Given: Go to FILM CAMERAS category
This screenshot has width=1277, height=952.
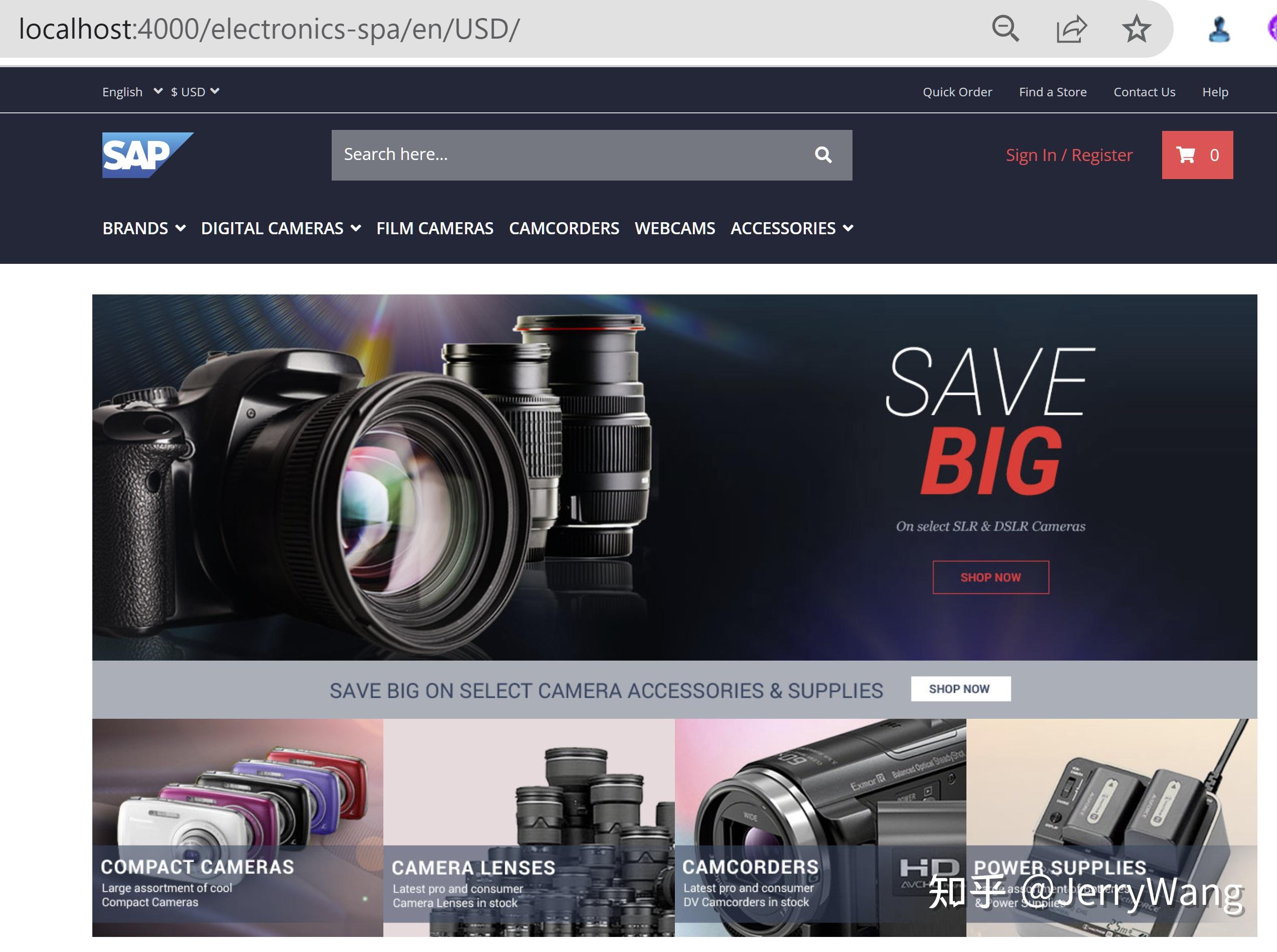Looking at the screenshot, I should [435, 228].
